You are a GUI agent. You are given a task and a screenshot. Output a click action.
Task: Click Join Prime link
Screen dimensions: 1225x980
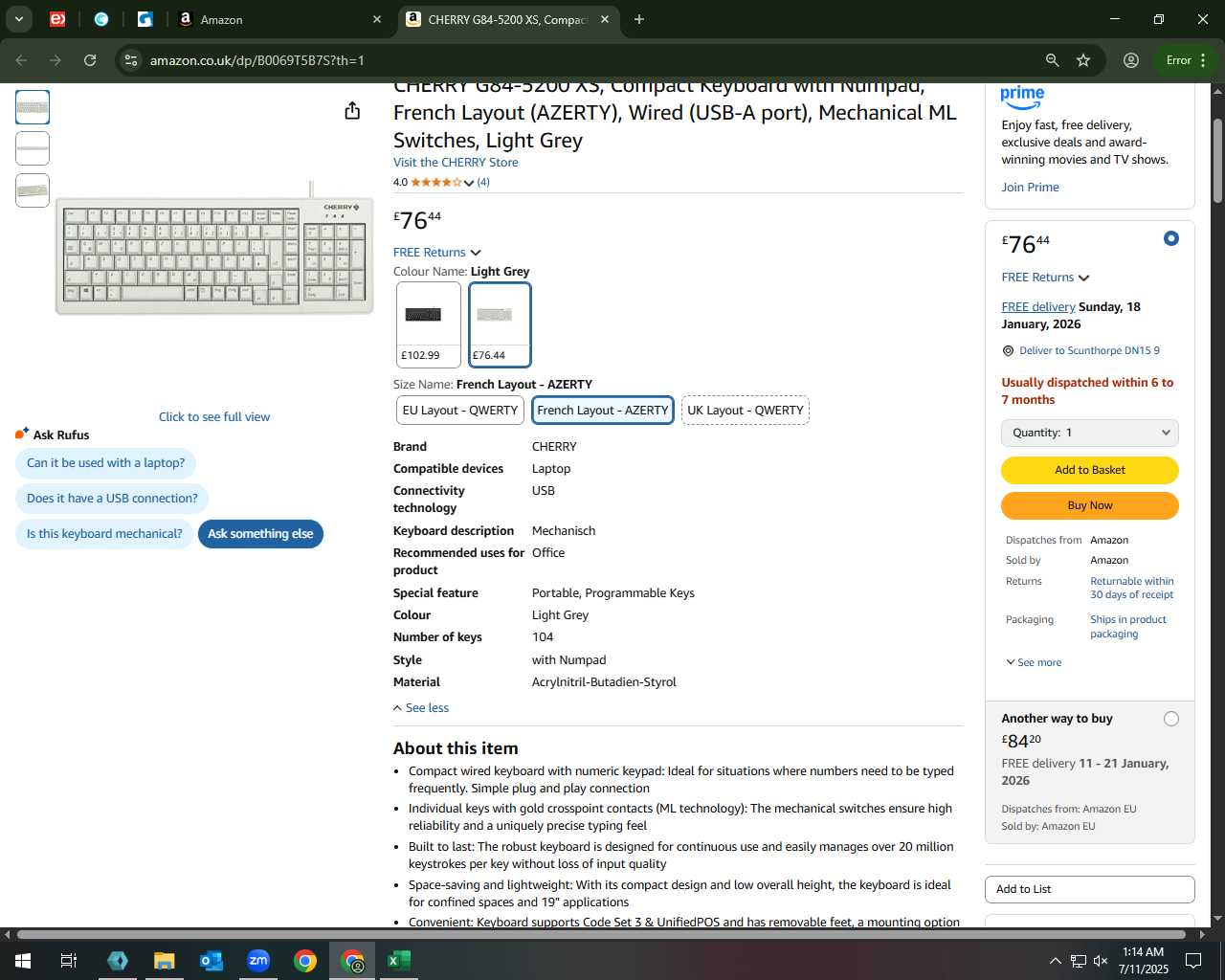pyautogui.click(x=1030, y=188)
